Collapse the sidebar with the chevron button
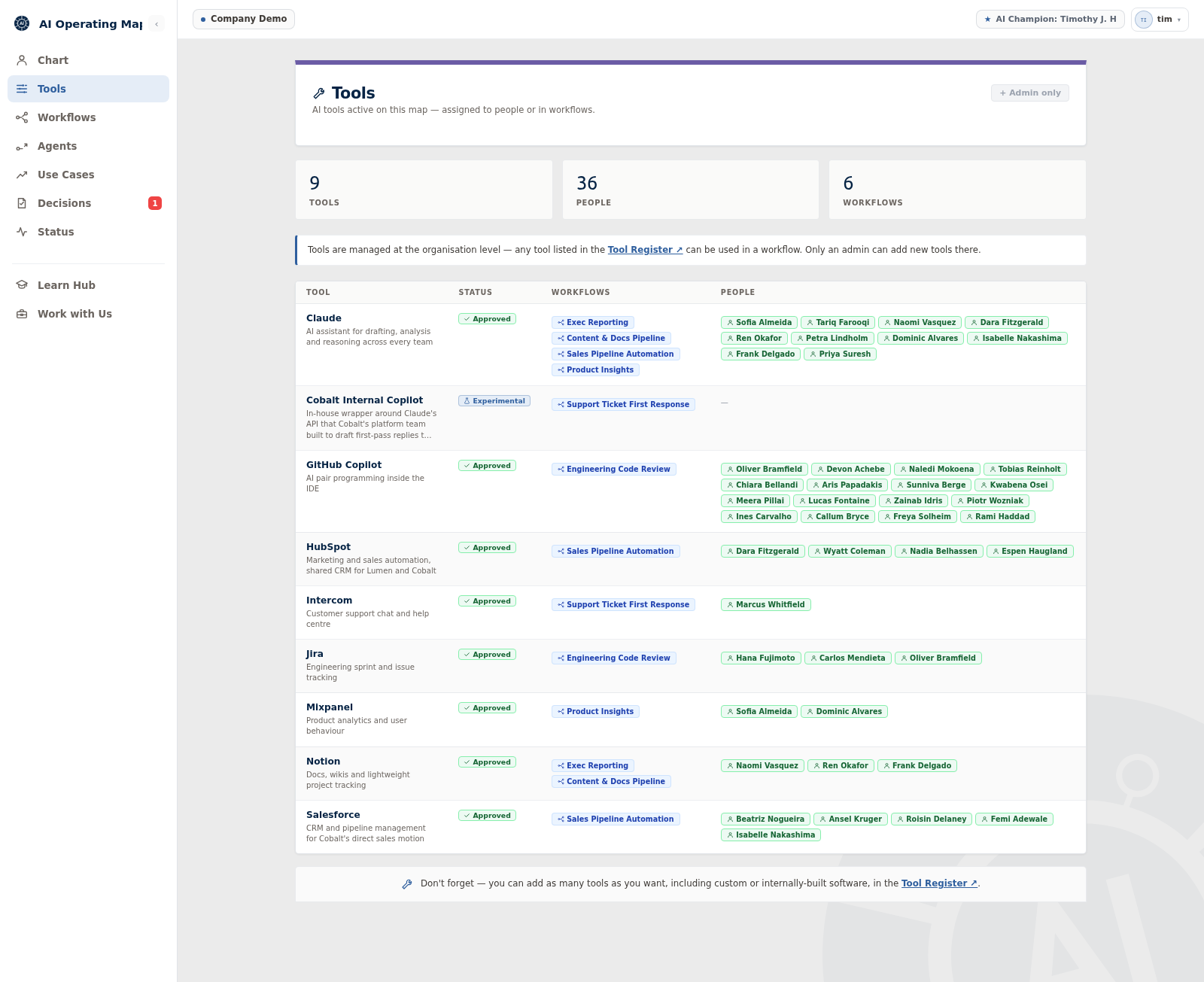This screenshot has width=1204, height=982. [x=157, y=24]
